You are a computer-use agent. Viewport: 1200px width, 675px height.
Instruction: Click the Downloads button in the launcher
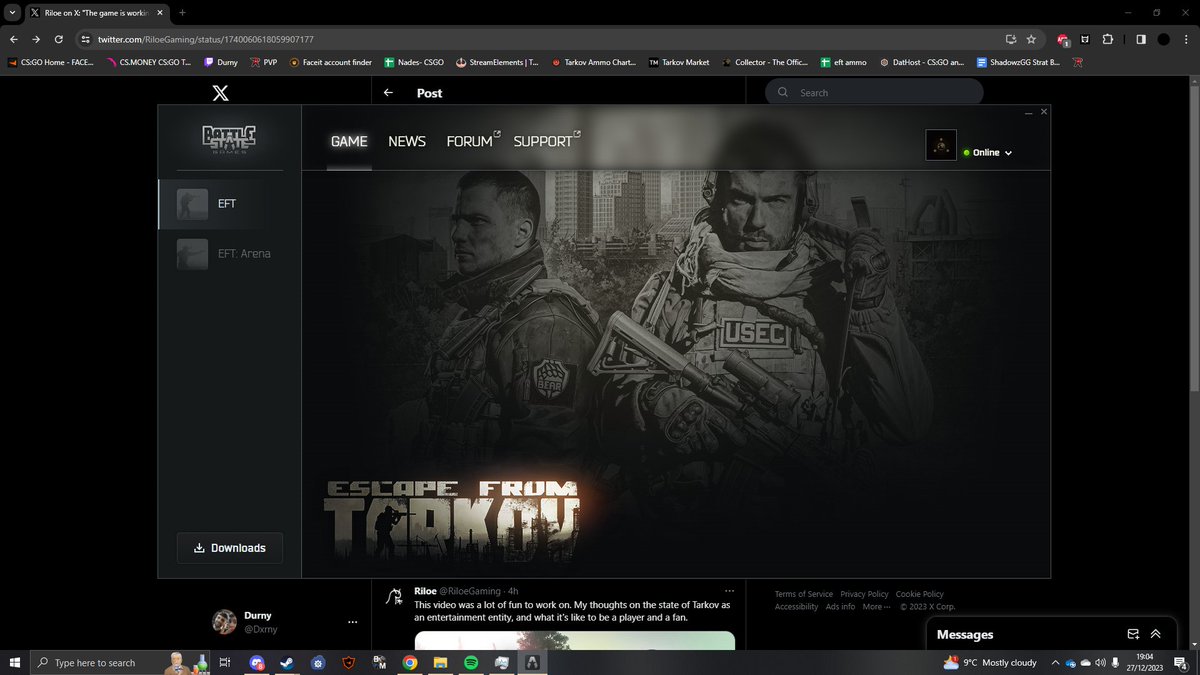[x=230, y=548]
